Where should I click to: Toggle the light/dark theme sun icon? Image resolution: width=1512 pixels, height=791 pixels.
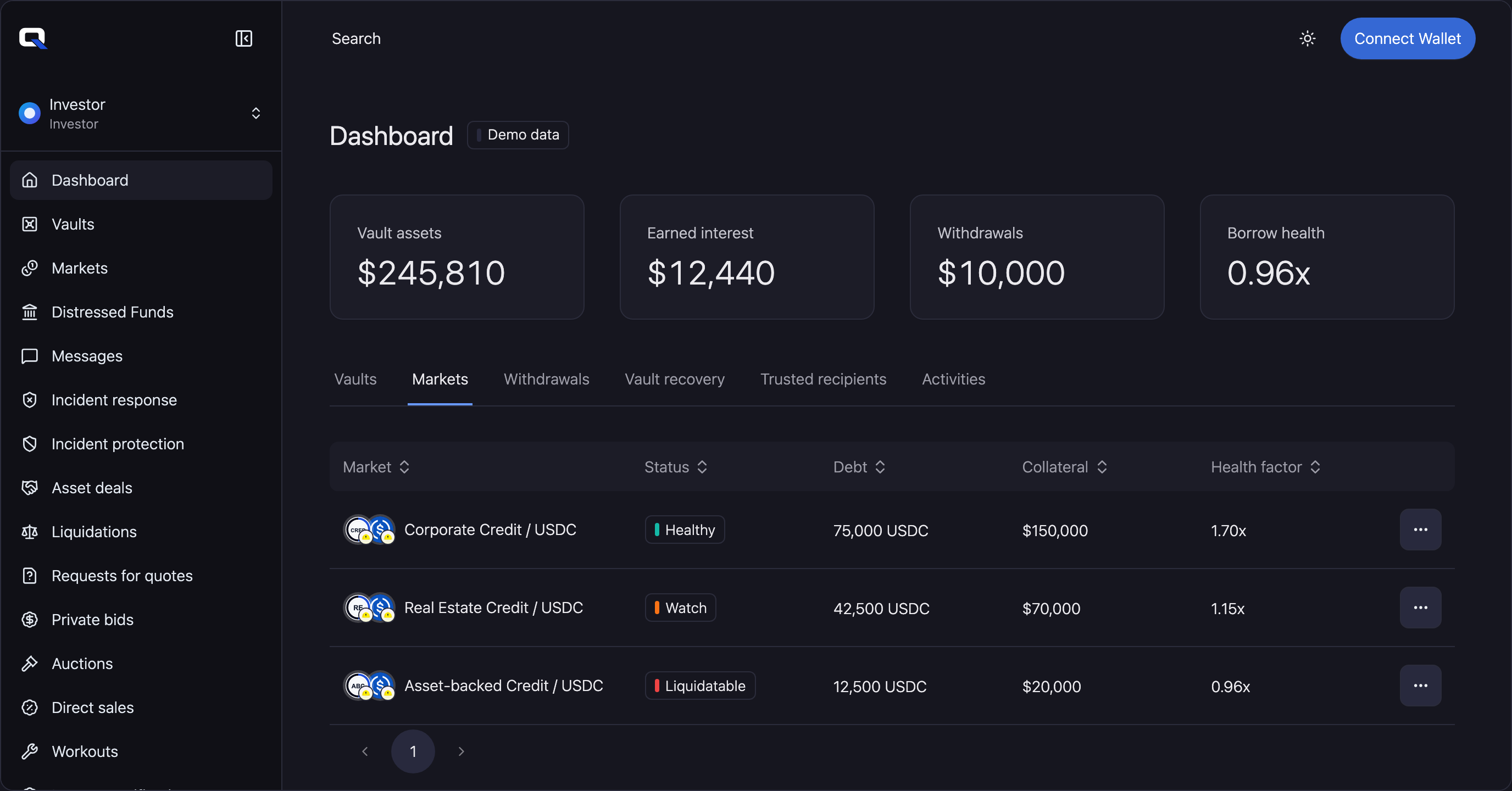coord(1307,39)
